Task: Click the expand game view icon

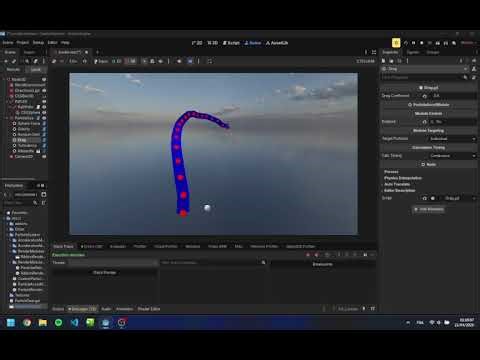Action: (x=210, y=61)
